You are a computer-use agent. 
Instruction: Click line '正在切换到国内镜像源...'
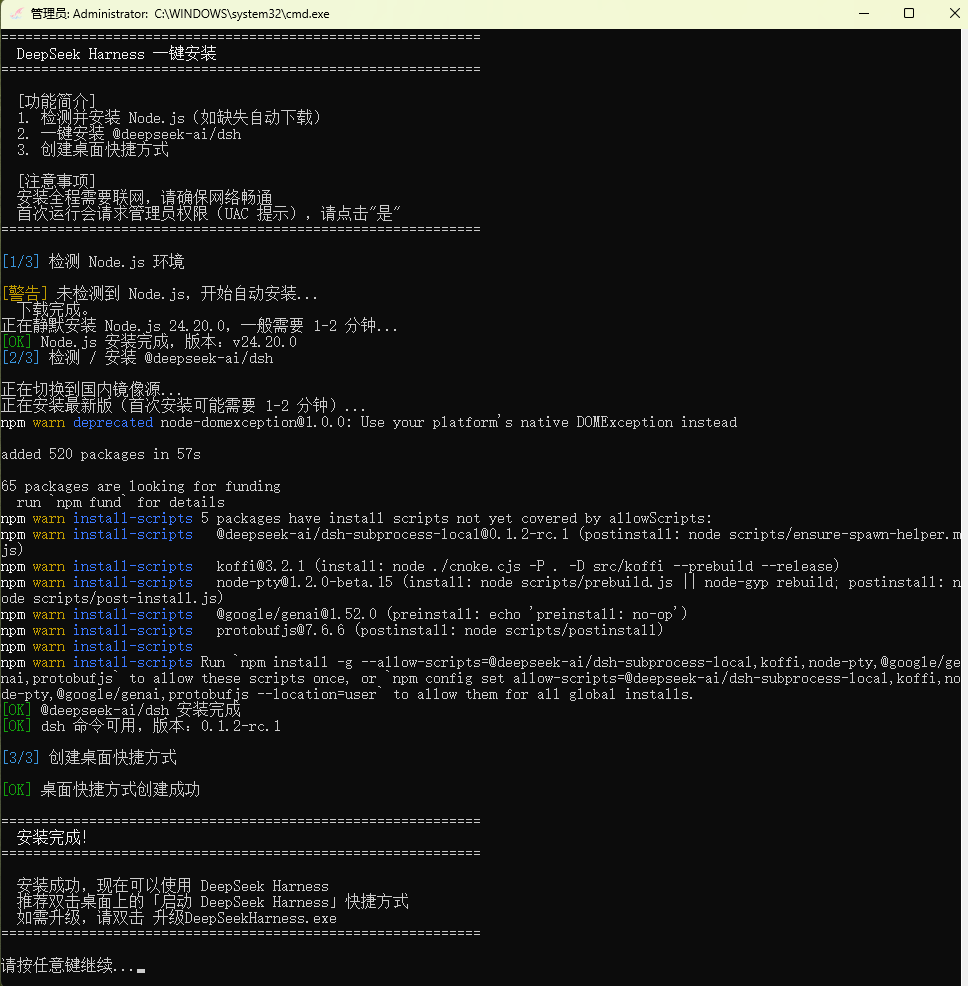(x=91, y=390)
